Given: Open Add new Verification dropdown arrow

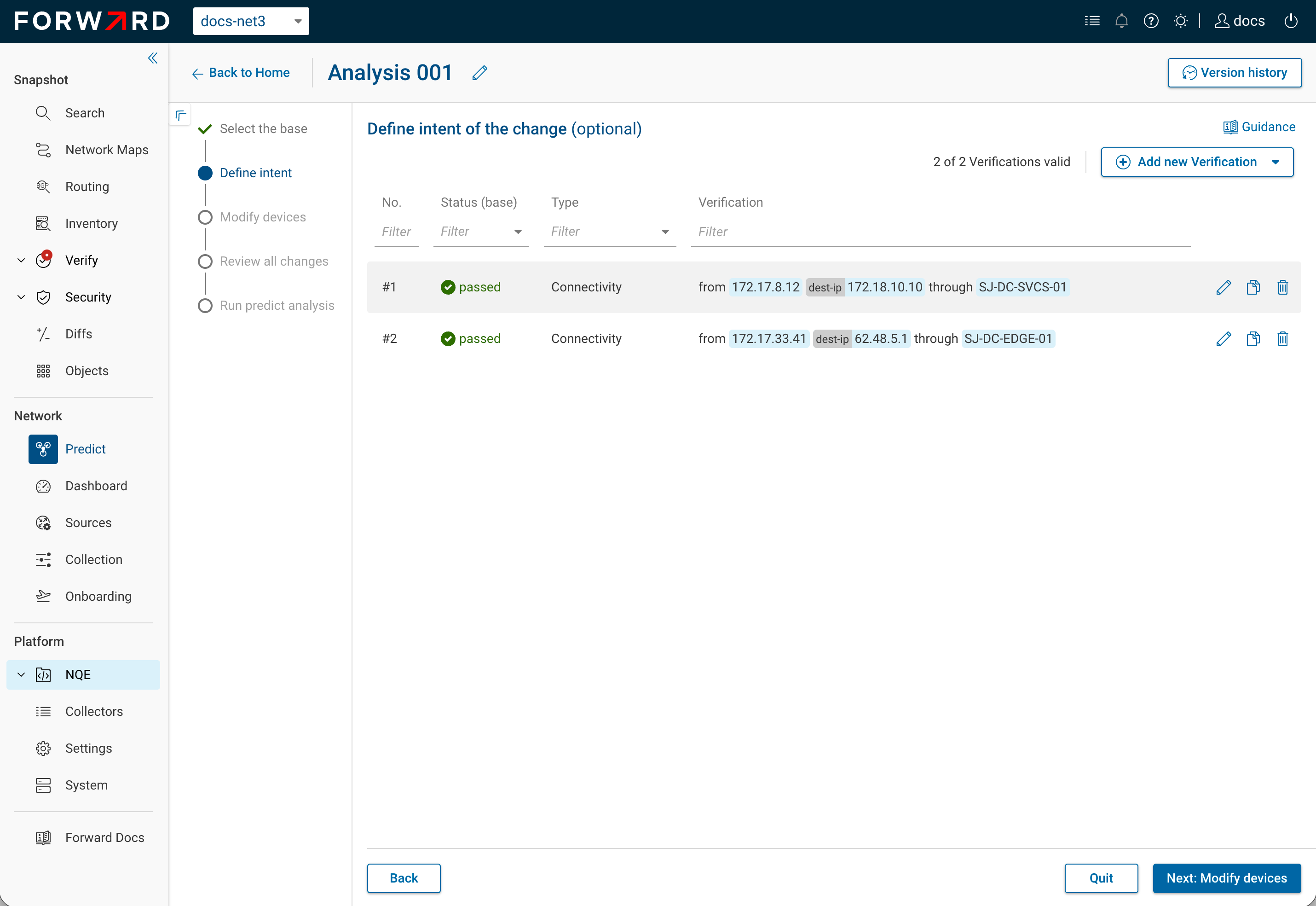Looking at the screenshot, I should pos(1275,162).
